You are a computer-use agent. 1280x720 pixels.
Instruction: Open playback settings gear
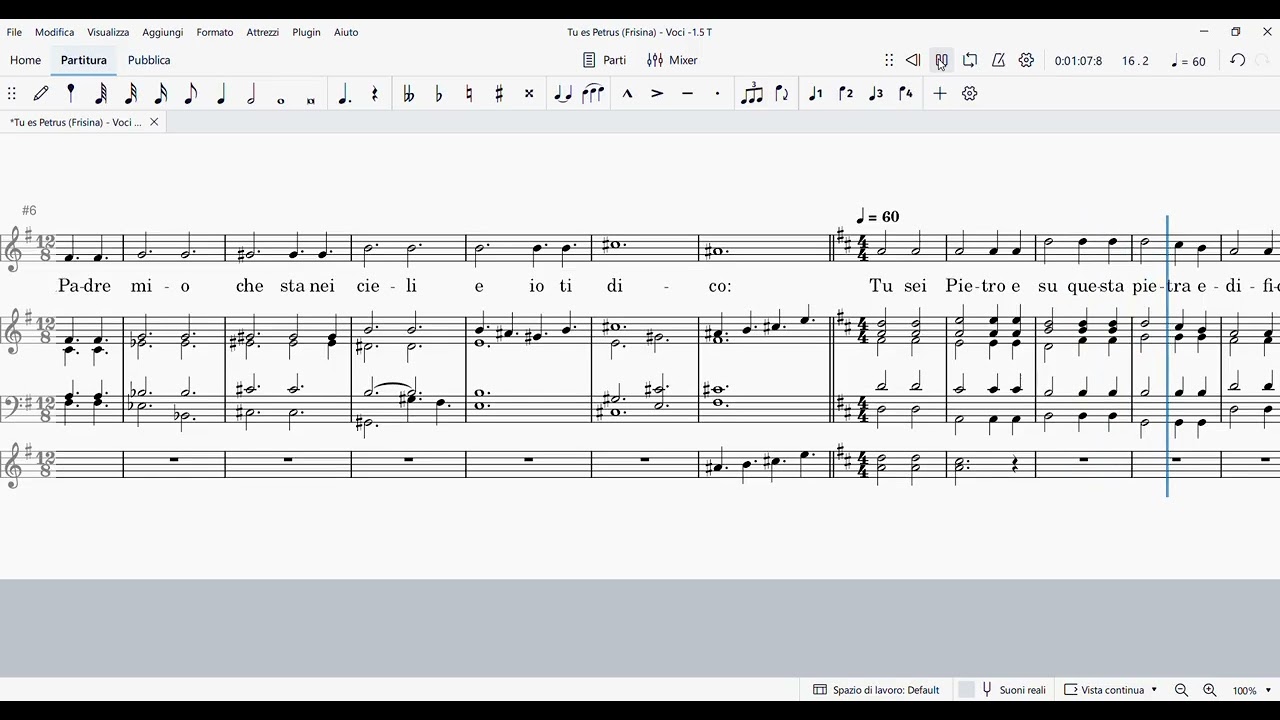tap(1026, 60)
